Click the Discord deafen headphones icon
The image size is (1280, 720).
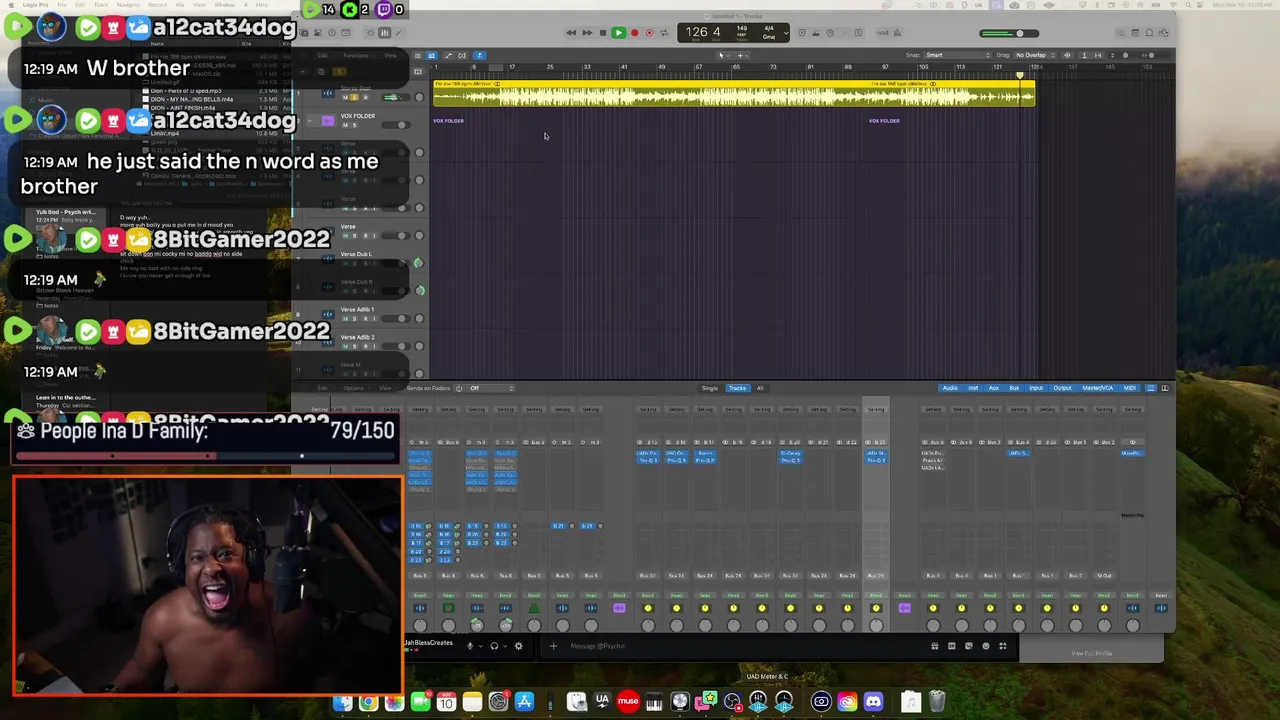pos(494,646)
